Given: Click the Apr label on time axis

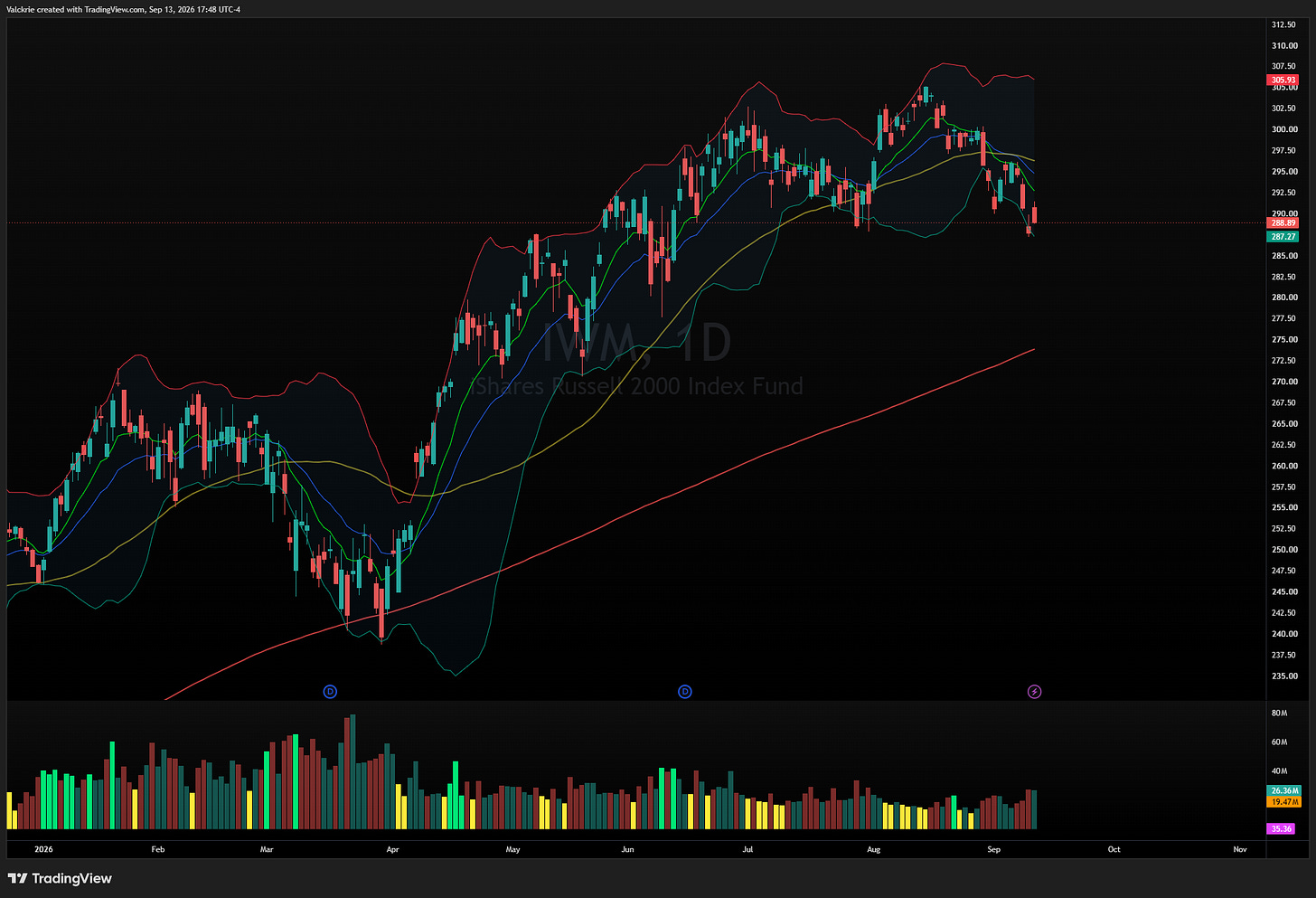Looking at the screenshot, I should [392, 849].
